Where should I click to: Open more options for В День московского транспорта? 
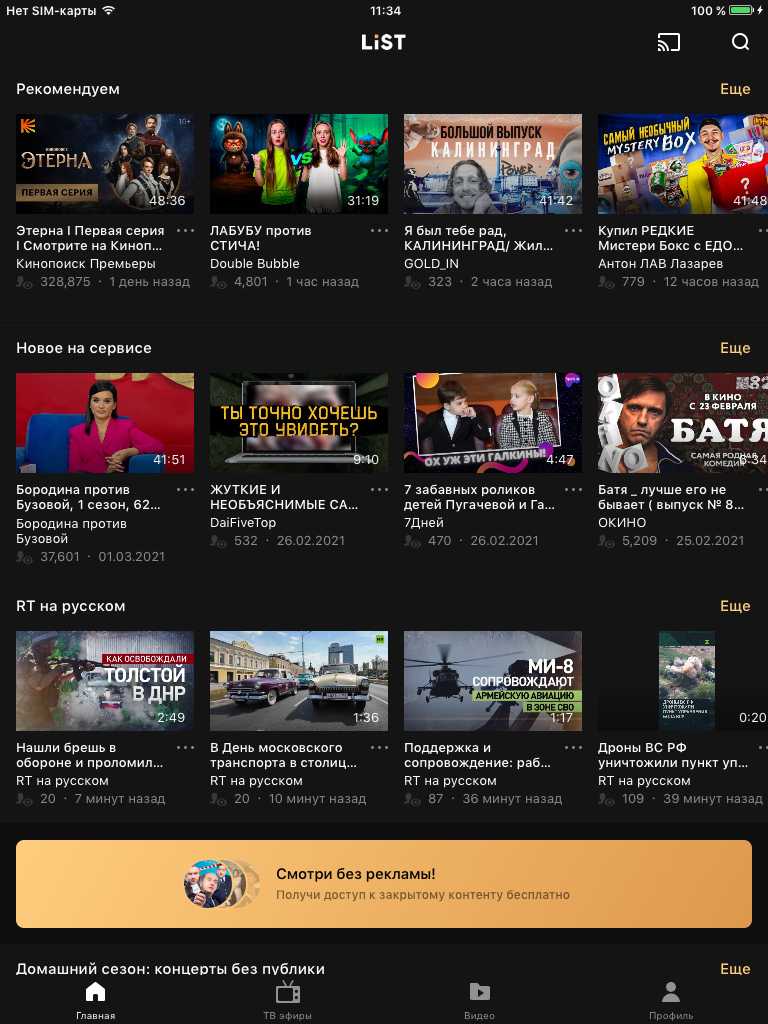379,748
